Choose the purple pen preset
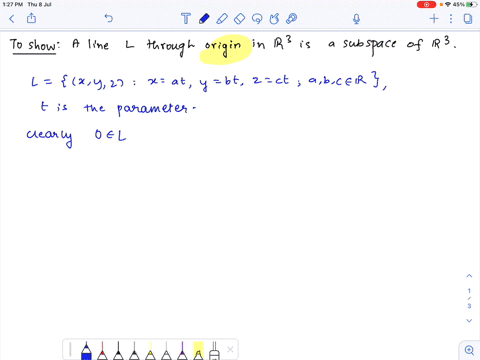The width and height of the screenshot is (480, 360). 182,351
